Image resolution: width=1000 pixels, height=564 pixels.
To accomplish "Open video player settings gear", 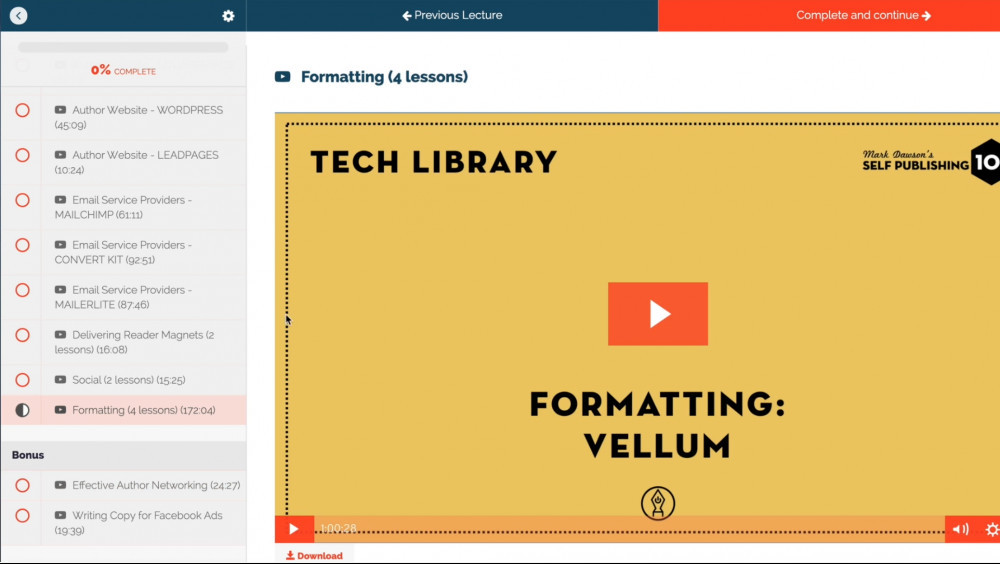I will (x=991, y=529).
